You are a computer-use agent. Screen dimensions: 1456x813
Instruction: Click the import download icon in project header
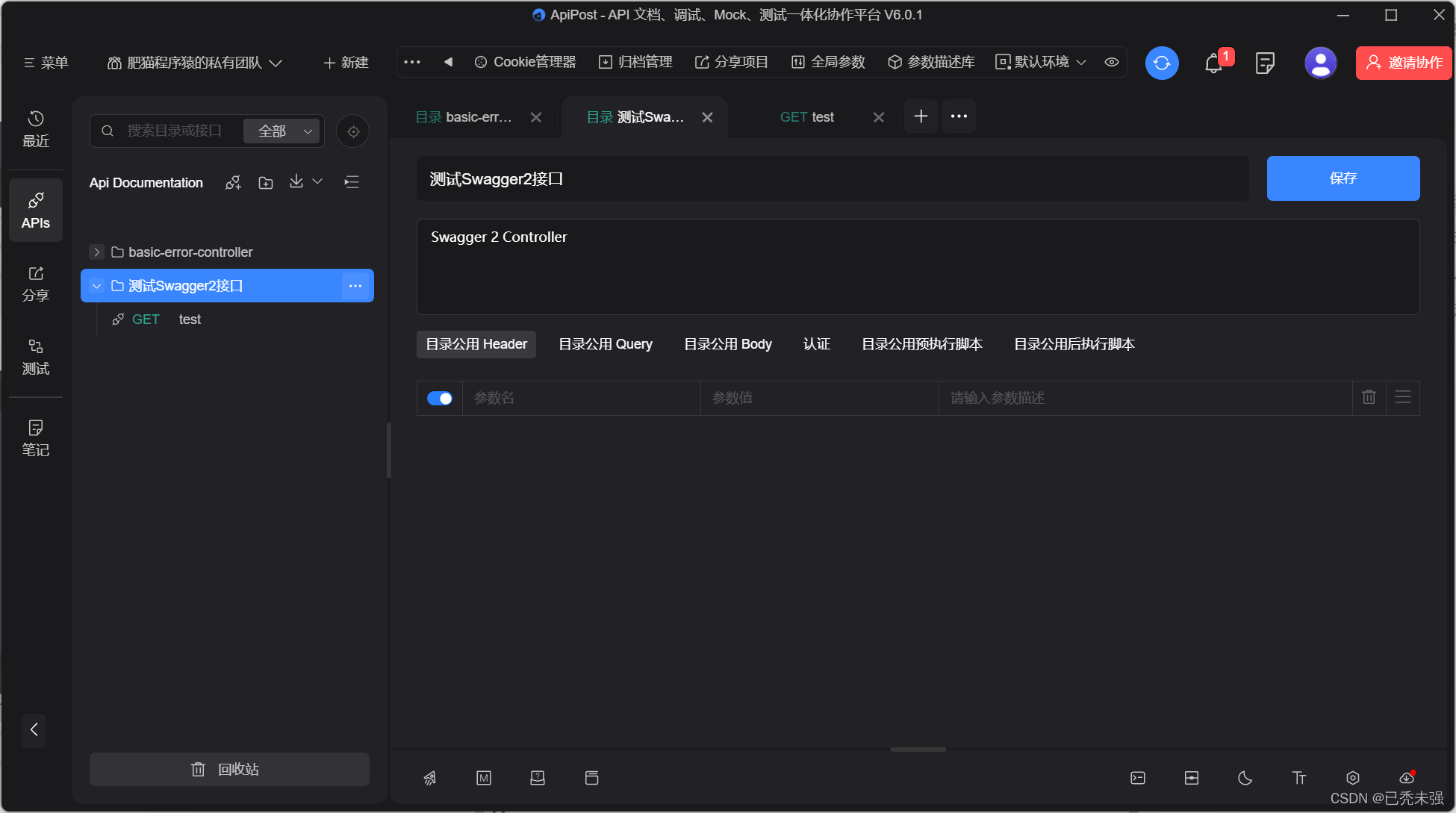296,181
